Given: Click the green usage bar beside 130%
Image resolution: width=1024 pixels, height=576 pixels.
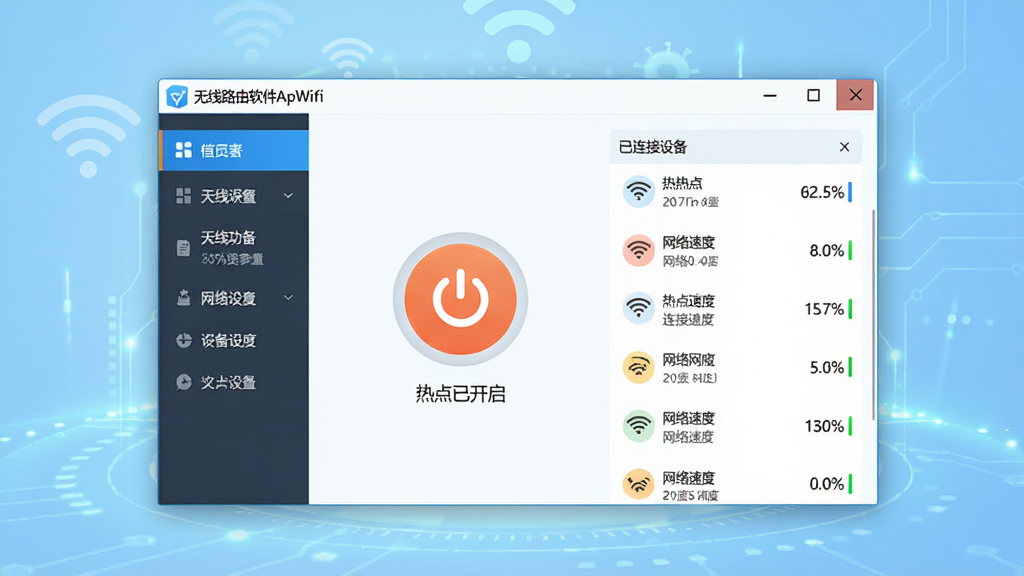Looking at the screenshot, I should [x=850, y=426].
